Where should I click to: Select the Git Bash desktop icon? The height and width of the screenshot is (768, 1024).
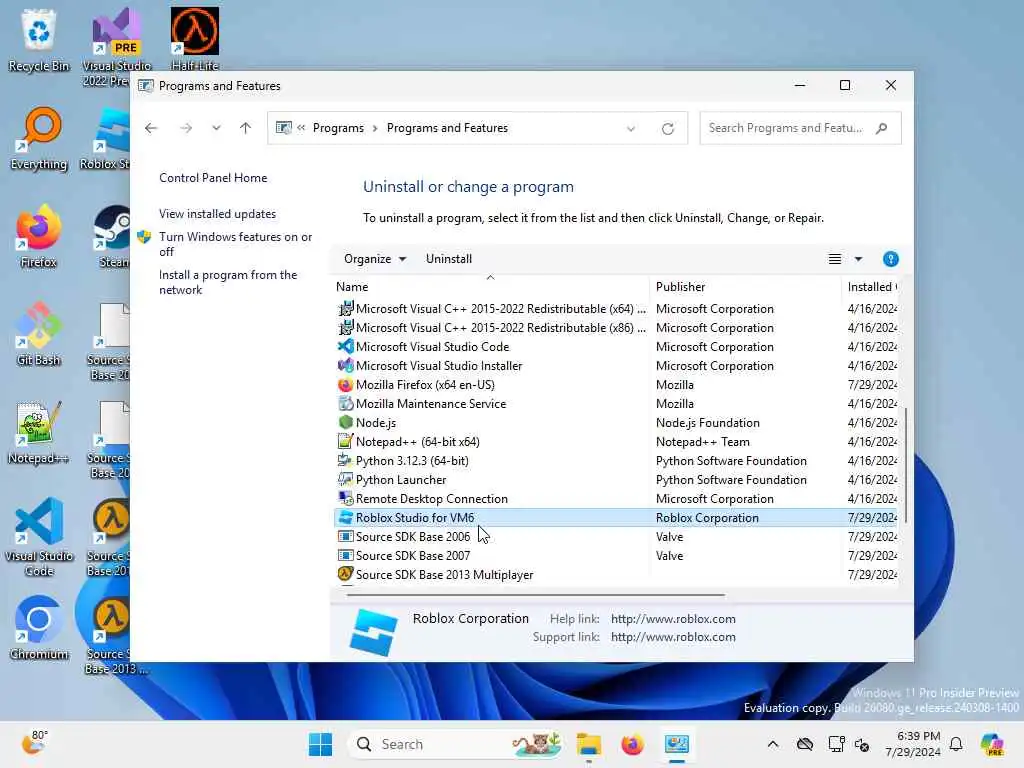(39, 334)
